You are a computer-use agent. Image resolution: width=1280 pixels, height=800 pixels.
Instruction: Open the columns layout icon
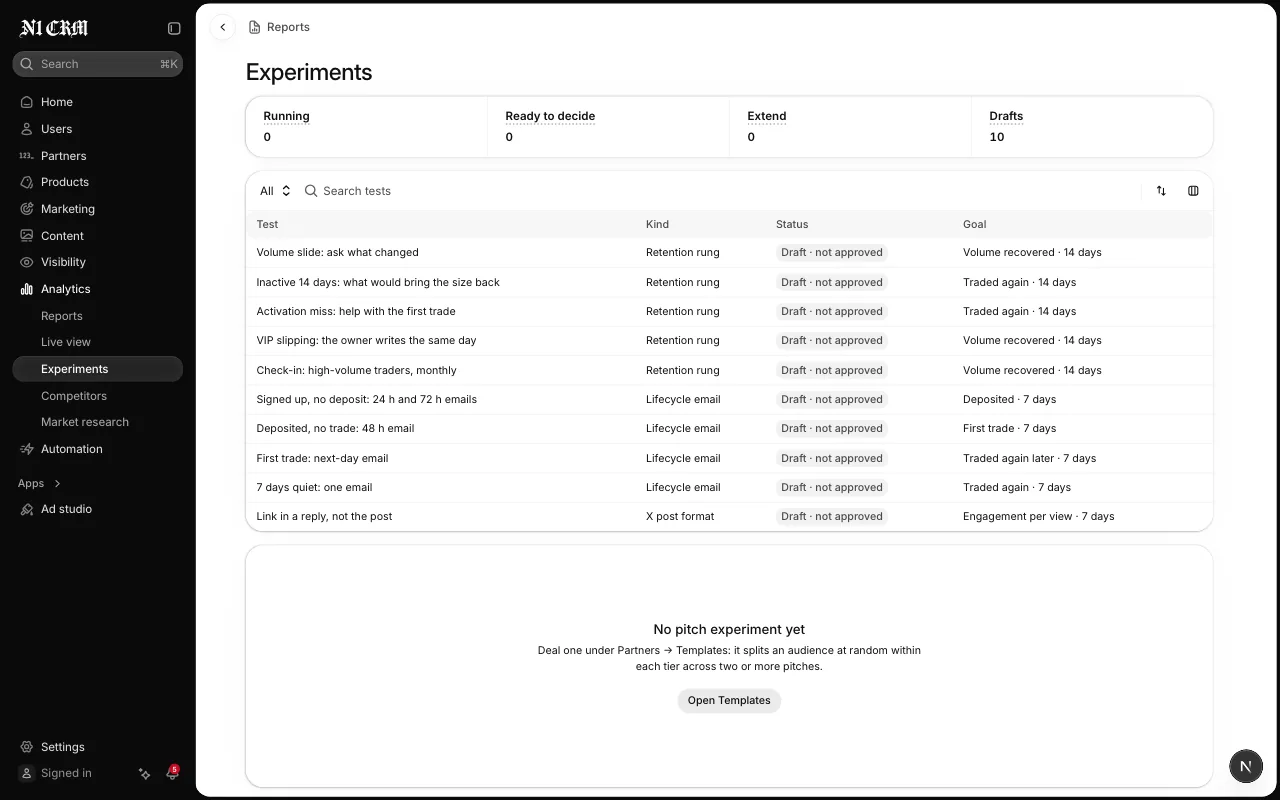click(x=1193, y=191)
